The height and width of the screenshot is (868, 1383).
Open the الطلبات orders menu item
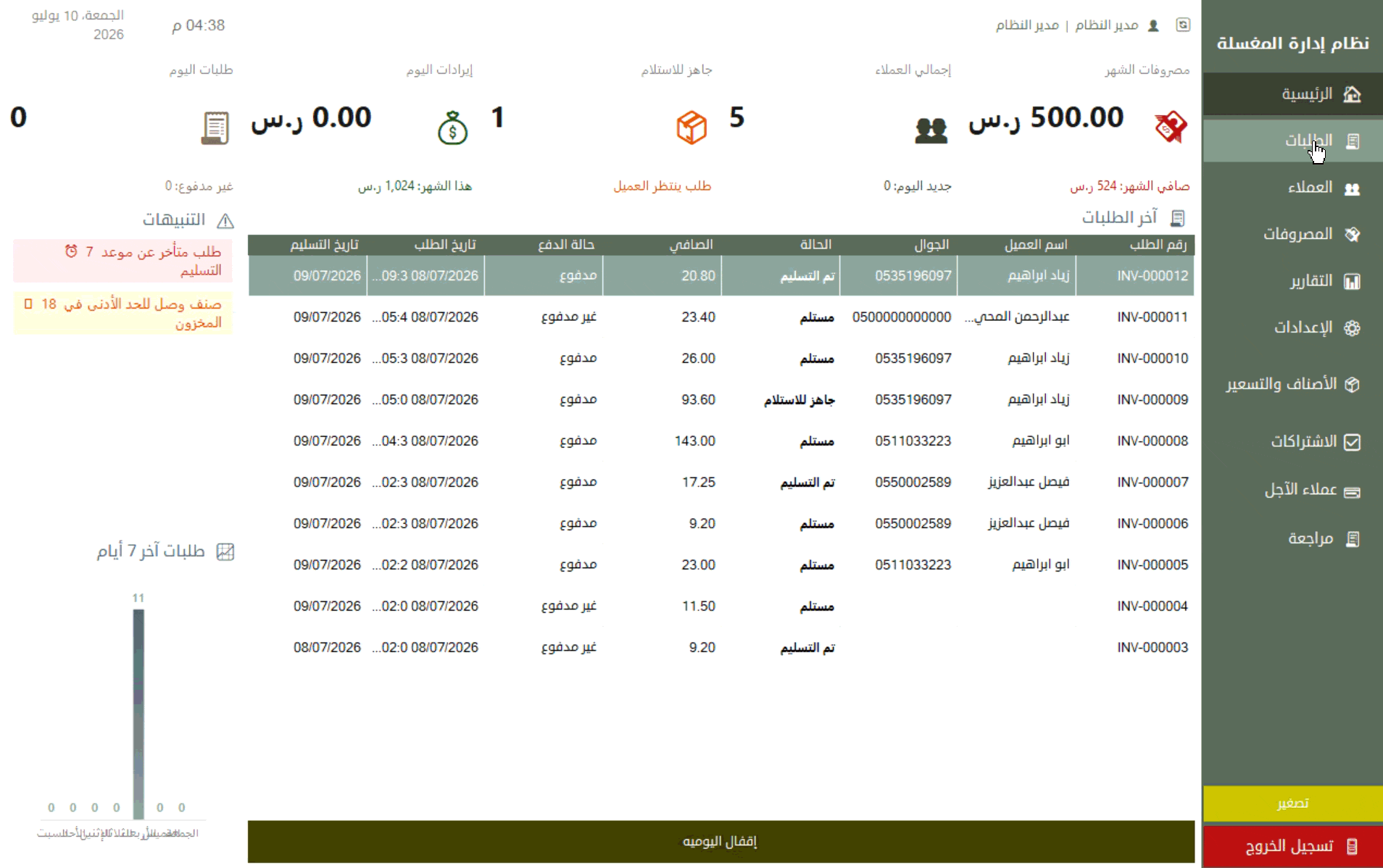[x=1292, y=141]
